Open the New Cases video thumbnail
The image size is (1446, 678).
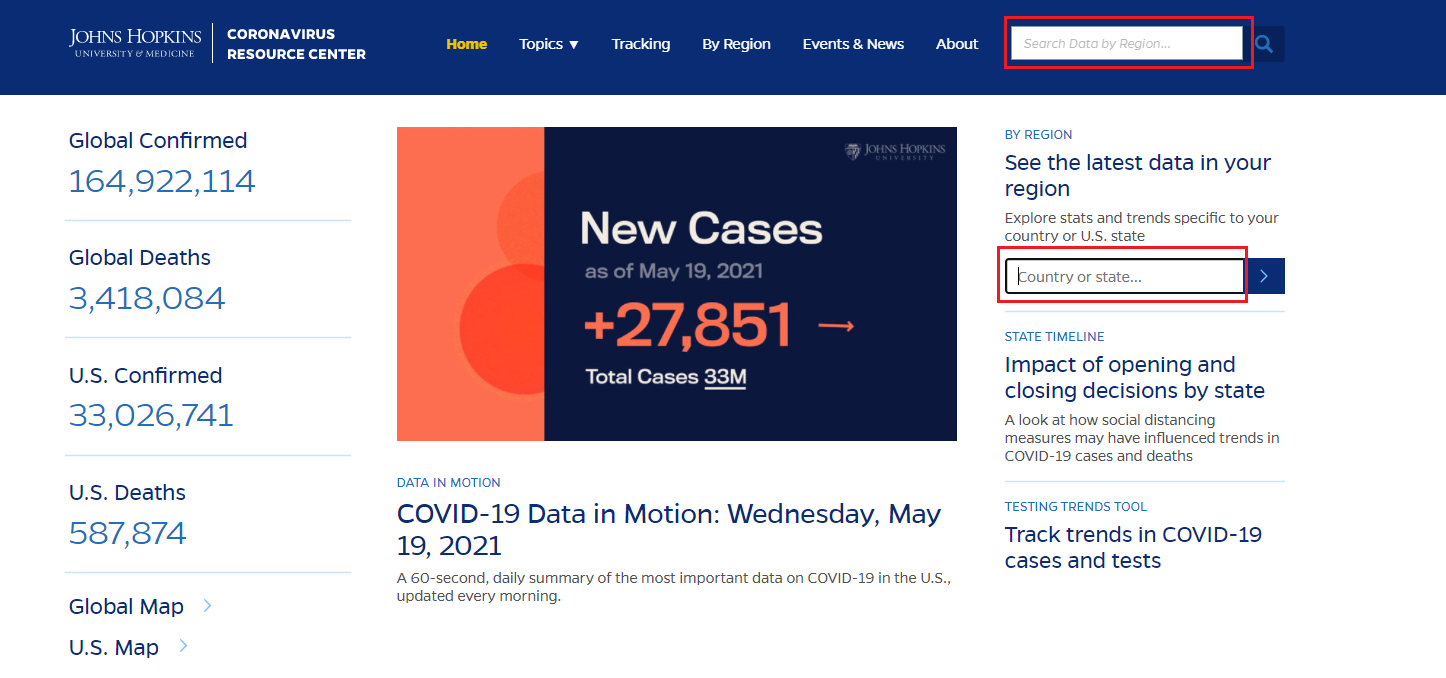tap(677, 284)
